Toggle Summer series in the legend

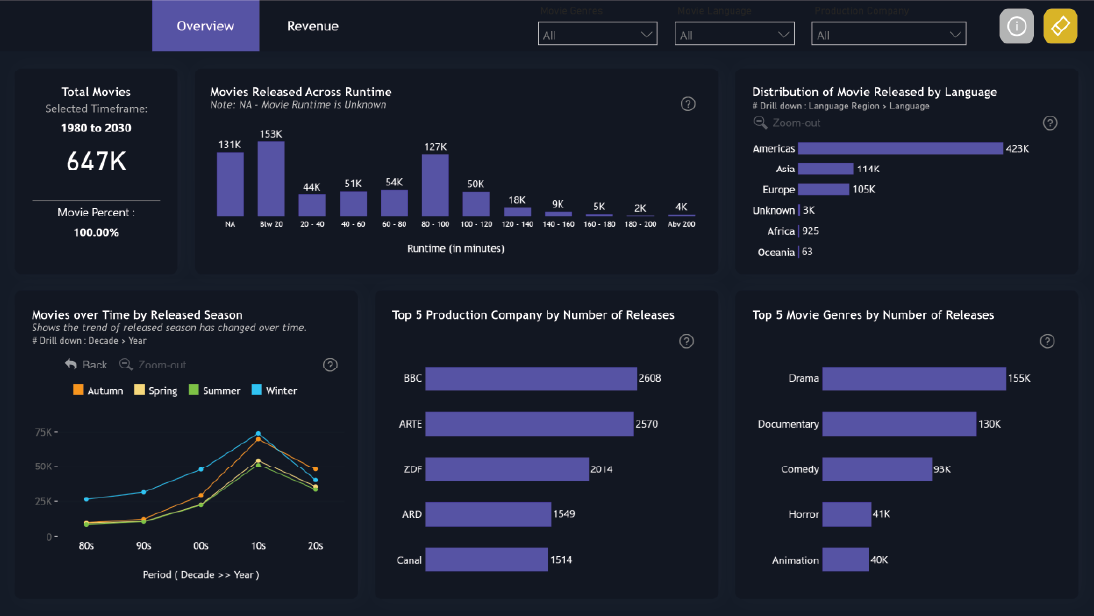[x=214, y=391]
